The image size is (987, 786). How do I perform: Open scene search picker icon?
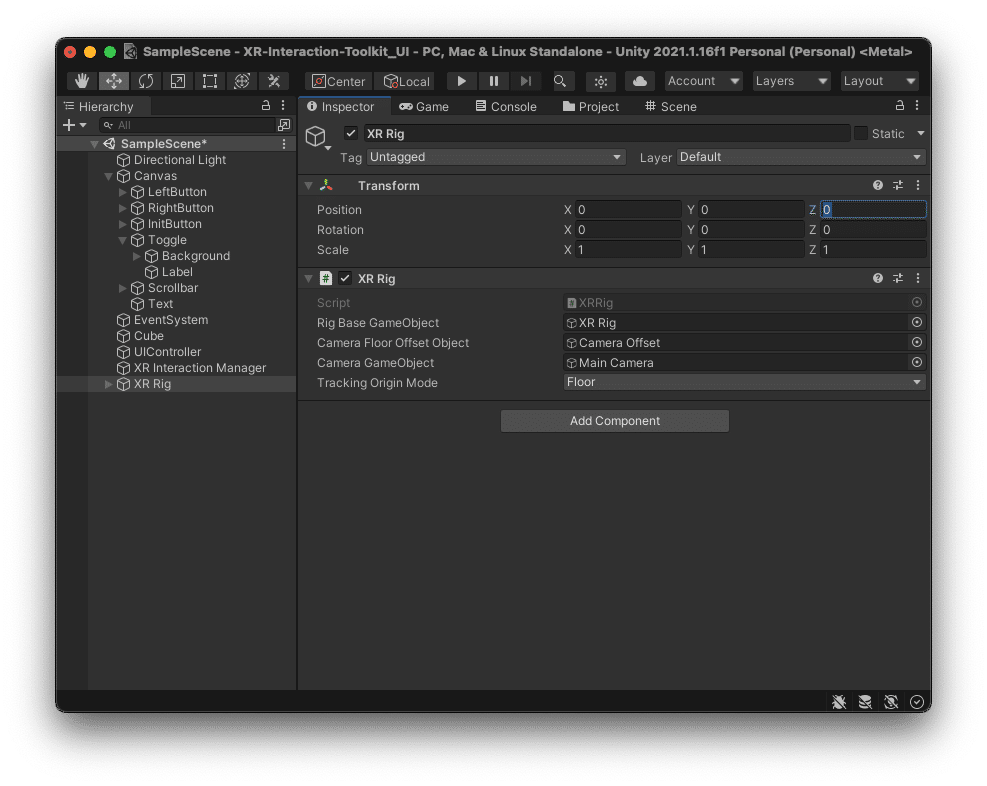(284, 125)
